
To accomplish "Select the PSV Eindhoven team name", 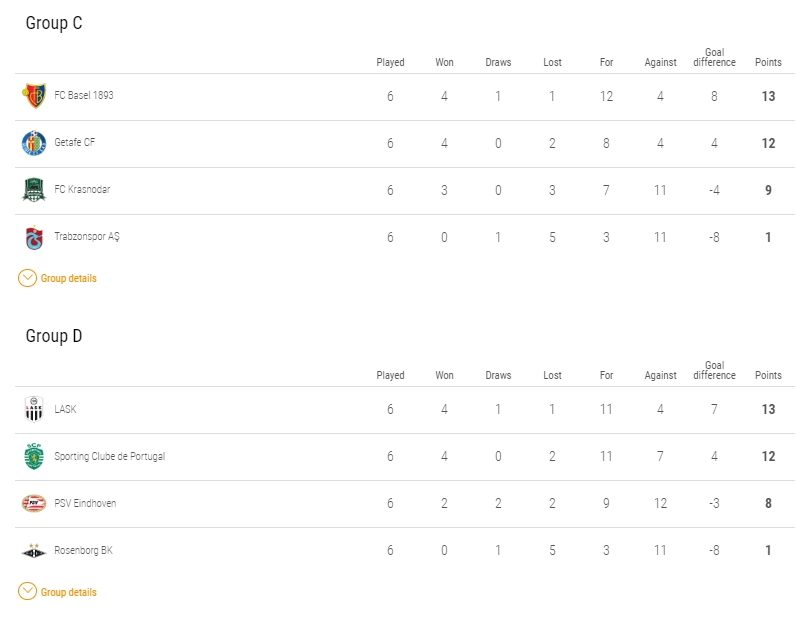I will pos(85,503).
